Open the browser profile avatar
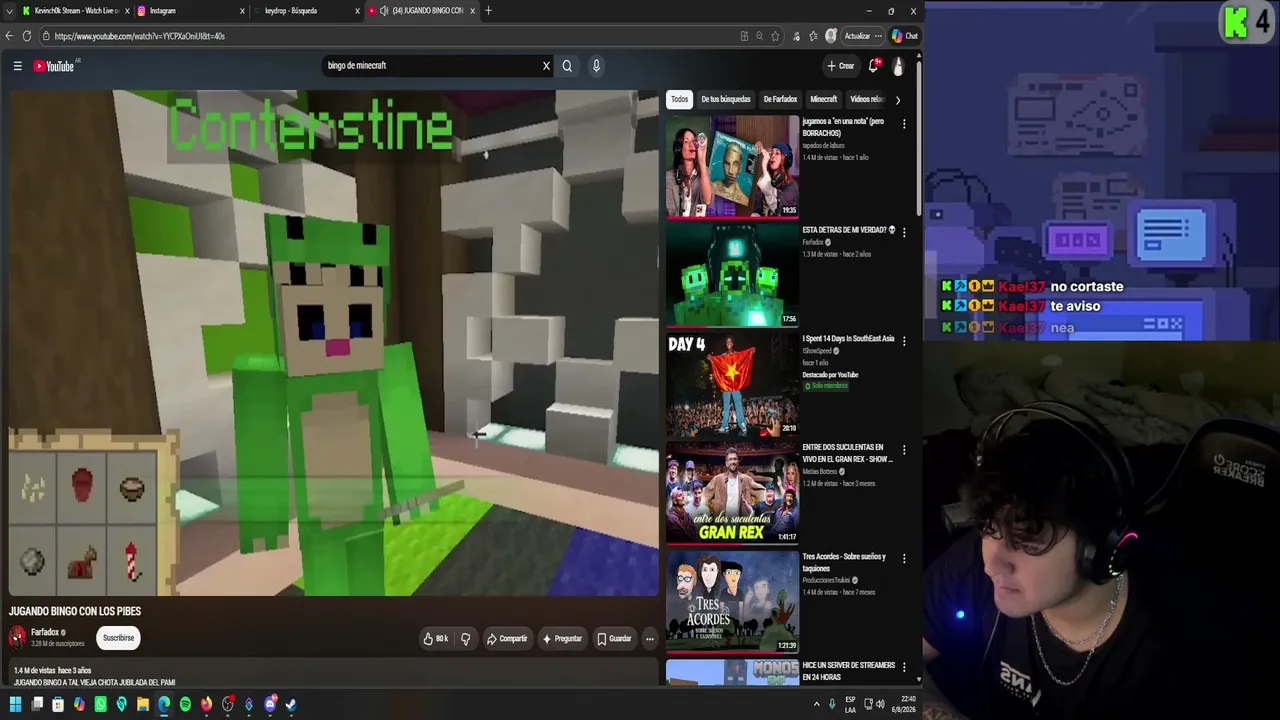This screenshot has width=1280, height=720. coord(831,36)
